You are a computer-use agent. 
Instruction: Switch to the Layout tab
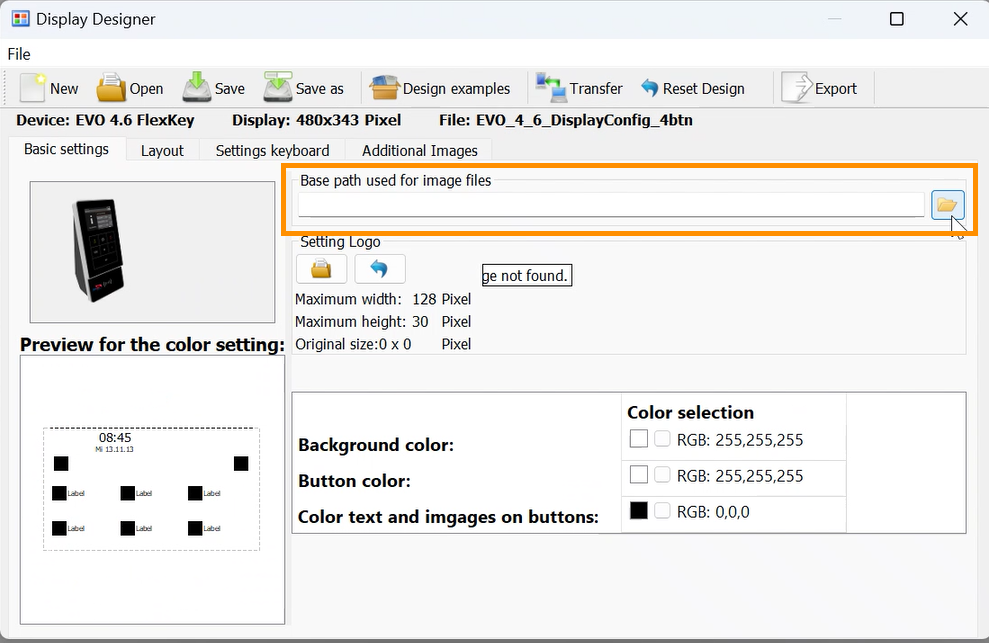[162, 150]
